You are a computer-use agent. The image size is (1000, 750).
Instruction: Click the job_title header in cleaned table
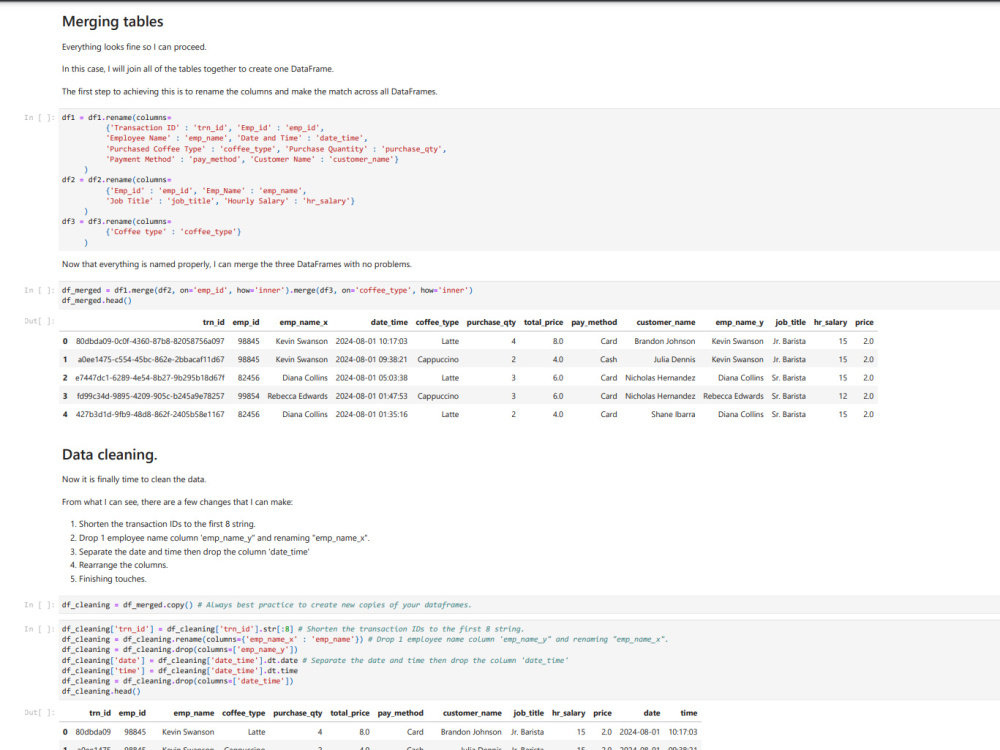[x=529, y=713]
